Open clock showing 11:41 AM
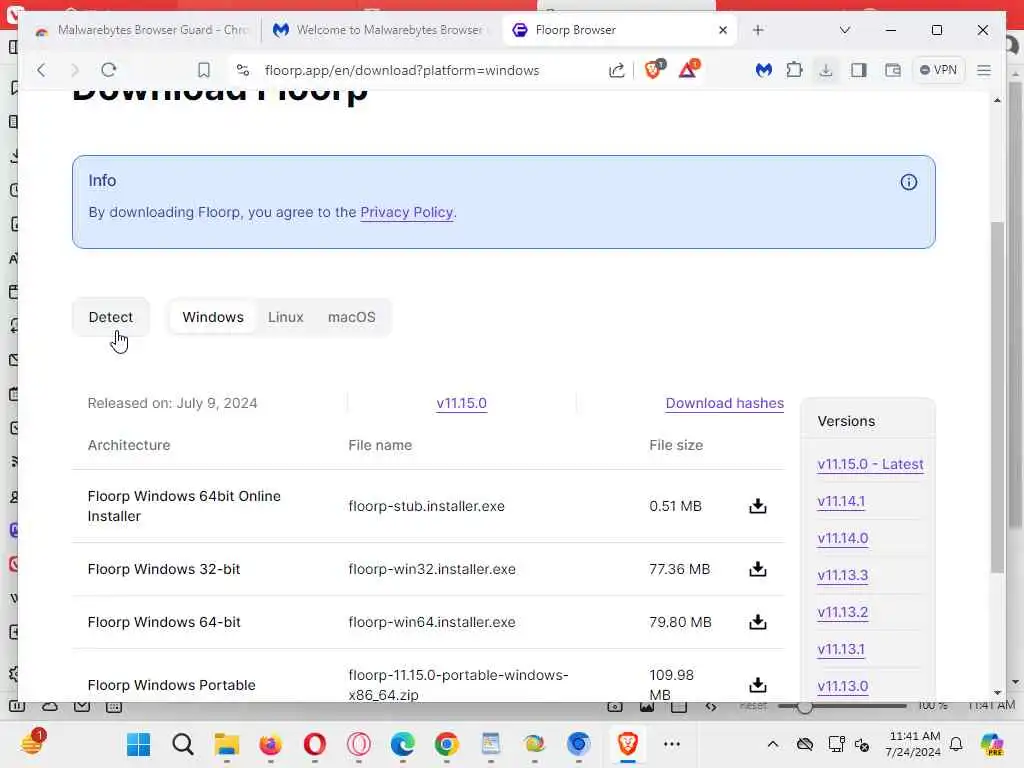Viewport: 1024px width, 768px height. point(914,744)
